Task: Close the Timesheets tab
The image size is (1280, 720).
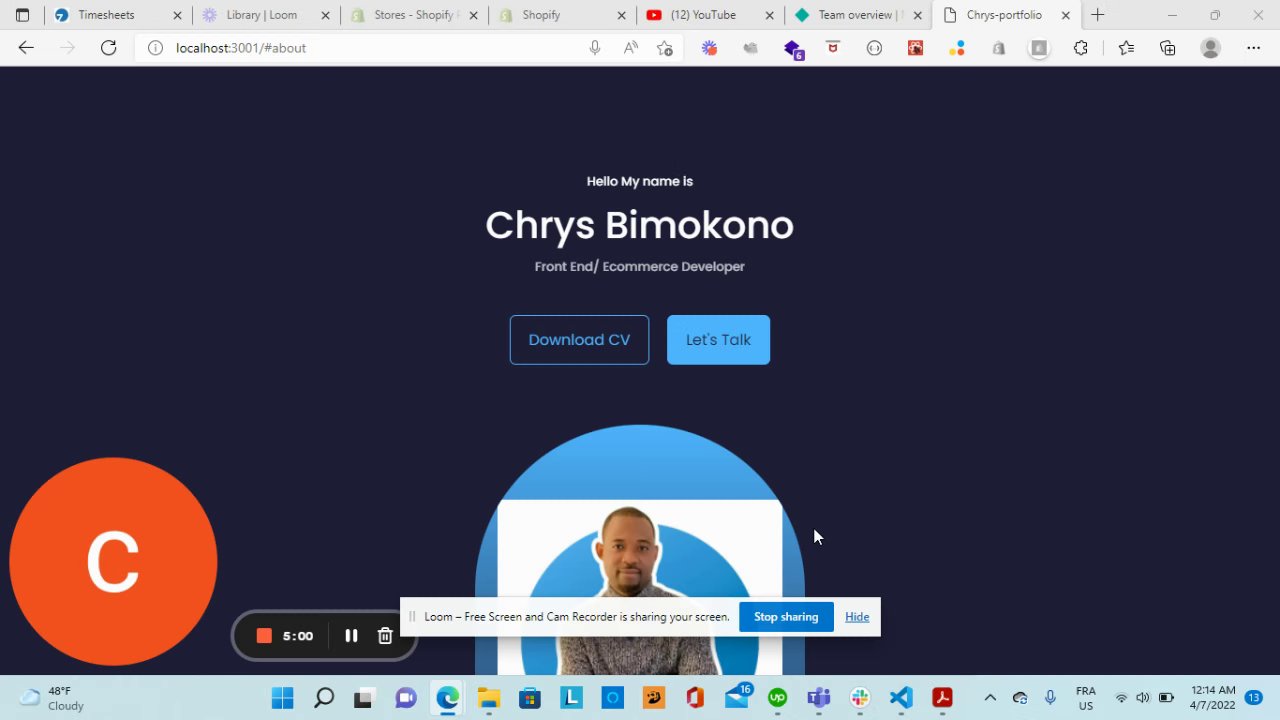Action: coord(177,15)
